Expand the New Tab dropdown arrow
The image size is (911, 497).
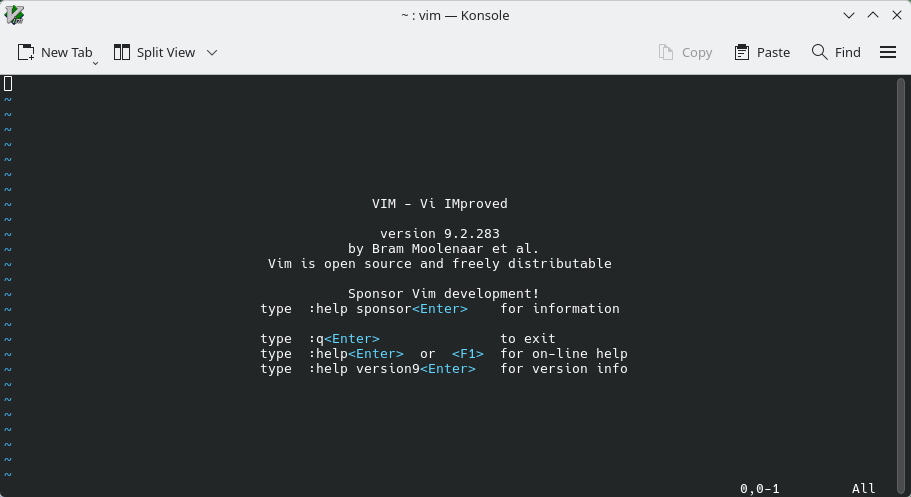96,62
